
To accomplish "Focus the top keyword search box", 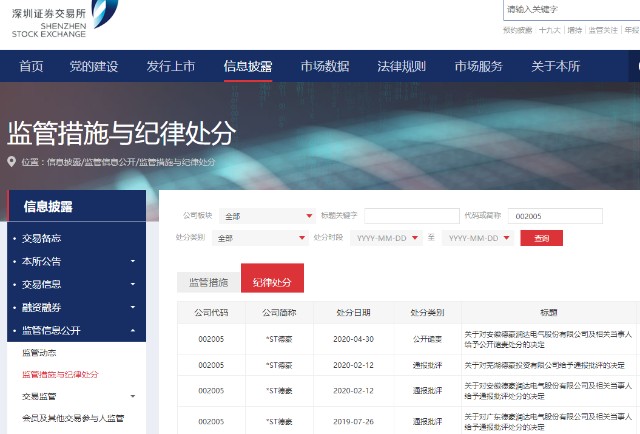I will (571, 9).
